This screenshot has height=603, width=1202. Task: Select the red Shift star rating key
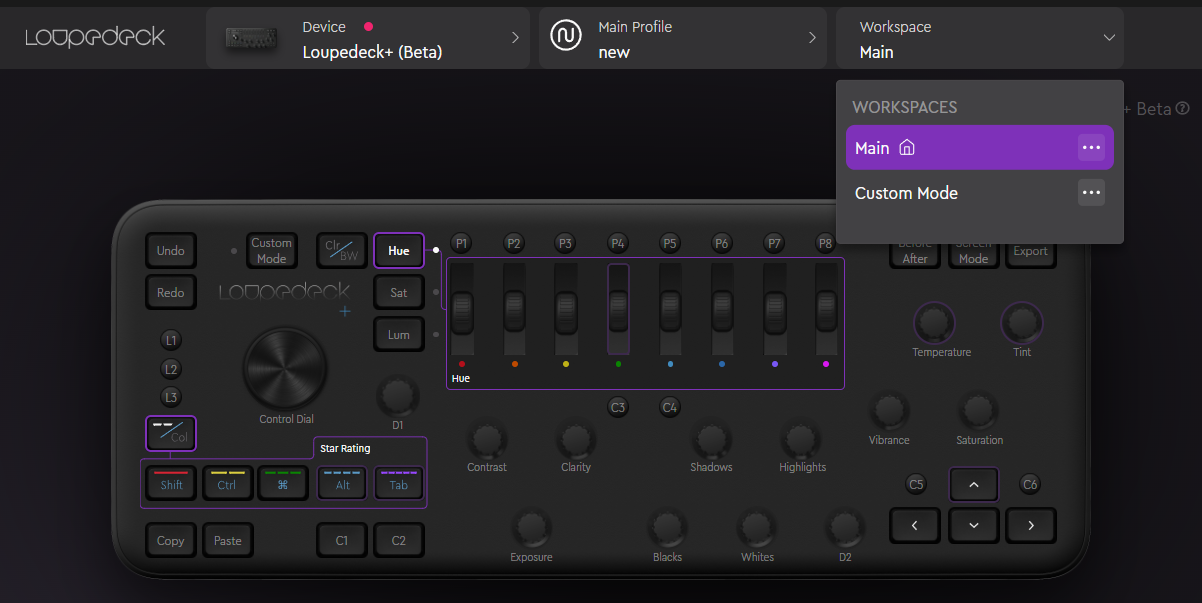click(171, 484)
